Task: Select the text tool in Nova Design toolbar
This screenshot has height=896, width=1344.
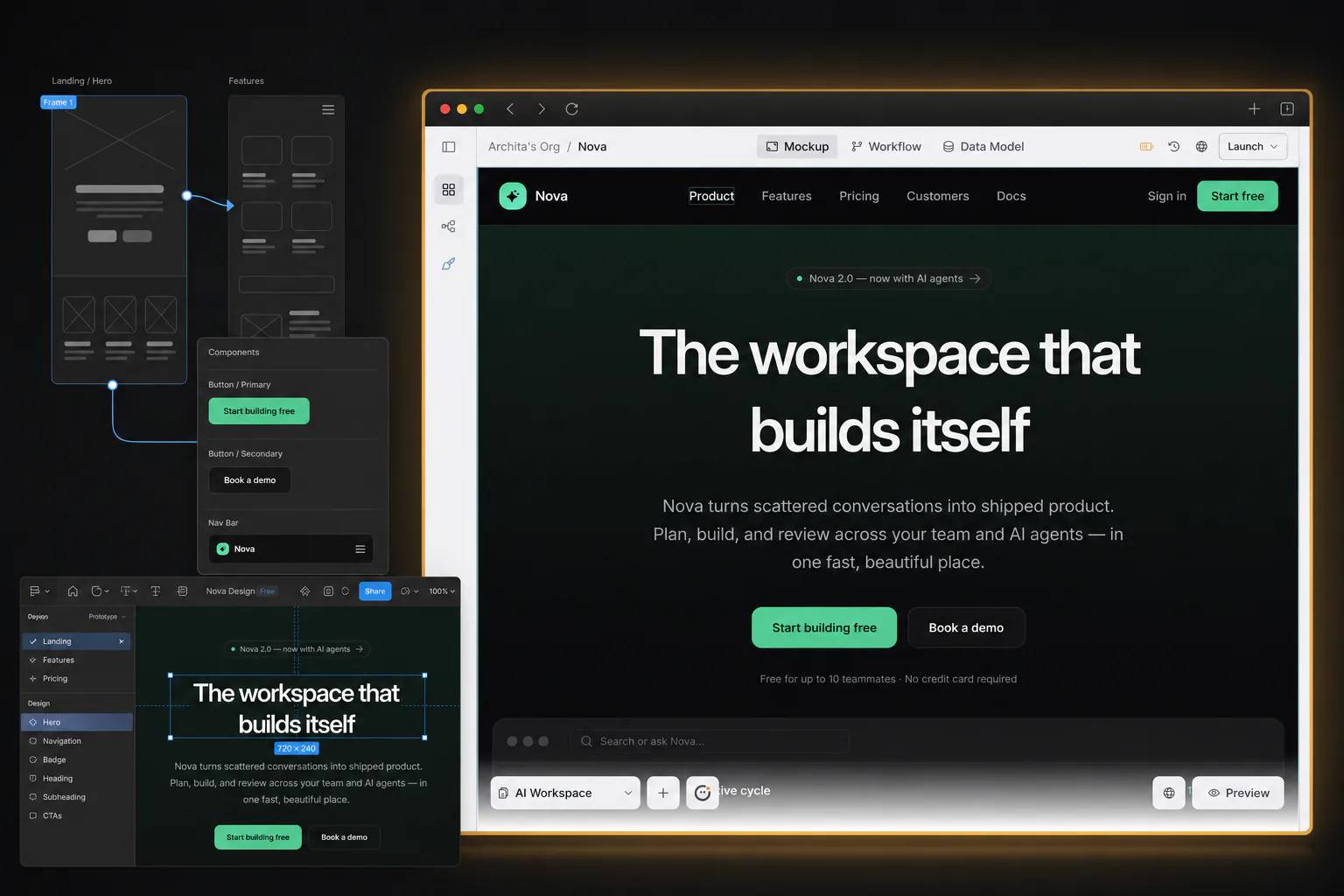Action: click(x=156, y=591)
